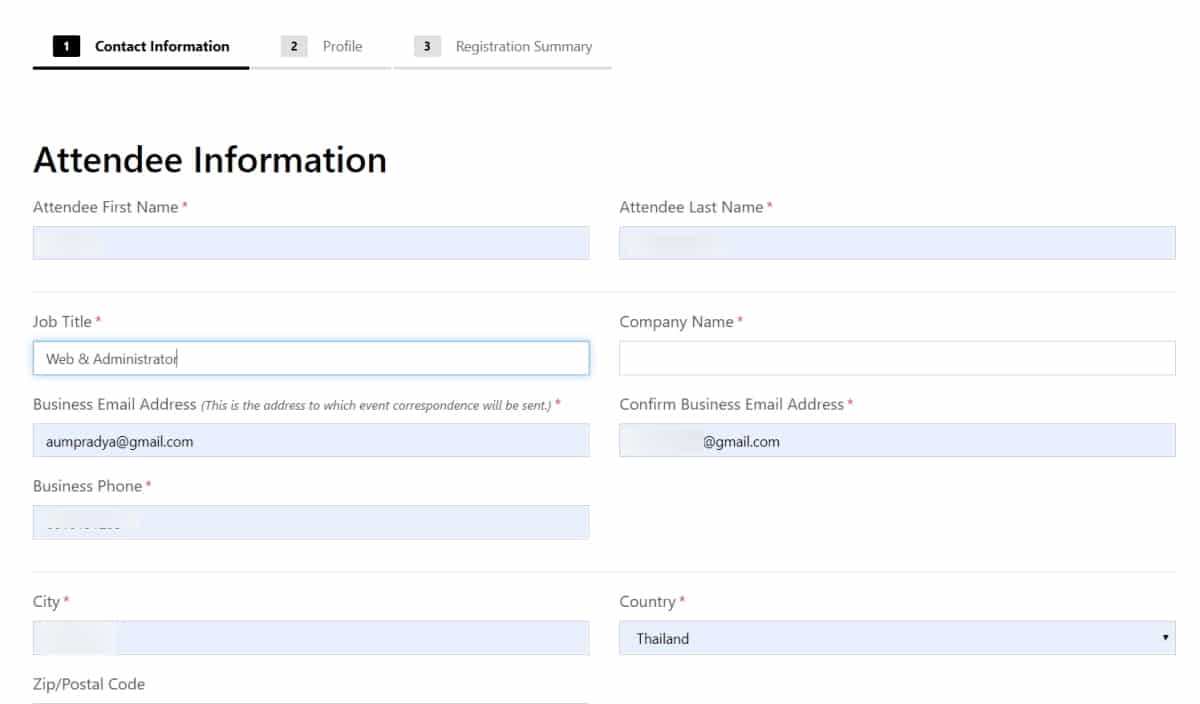Expand the Country list using its arrow
The width and height of the screenshot is (1200, 704).
coord(1165,638)
